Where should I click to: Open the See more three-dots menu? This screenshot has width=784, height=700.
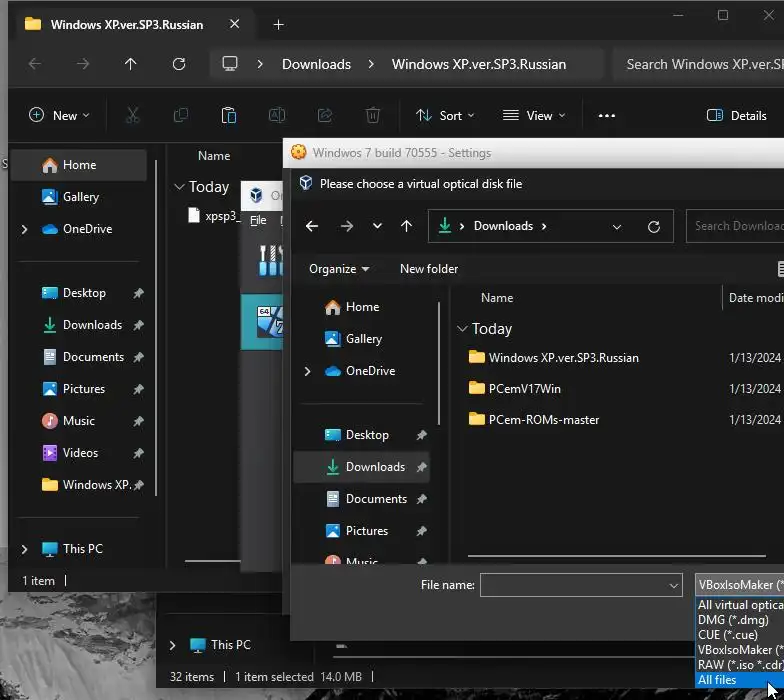click(x=606, y=116)
